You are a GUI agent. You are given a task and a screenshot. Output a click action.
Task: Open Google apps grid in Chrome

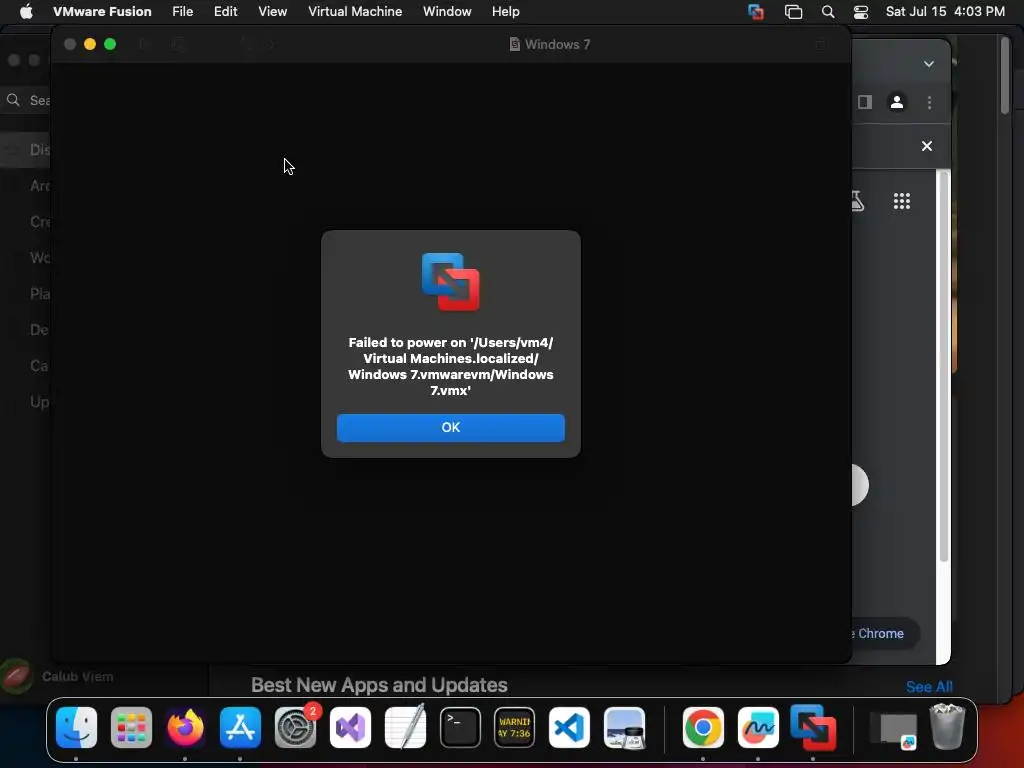(x=902, y=201)
